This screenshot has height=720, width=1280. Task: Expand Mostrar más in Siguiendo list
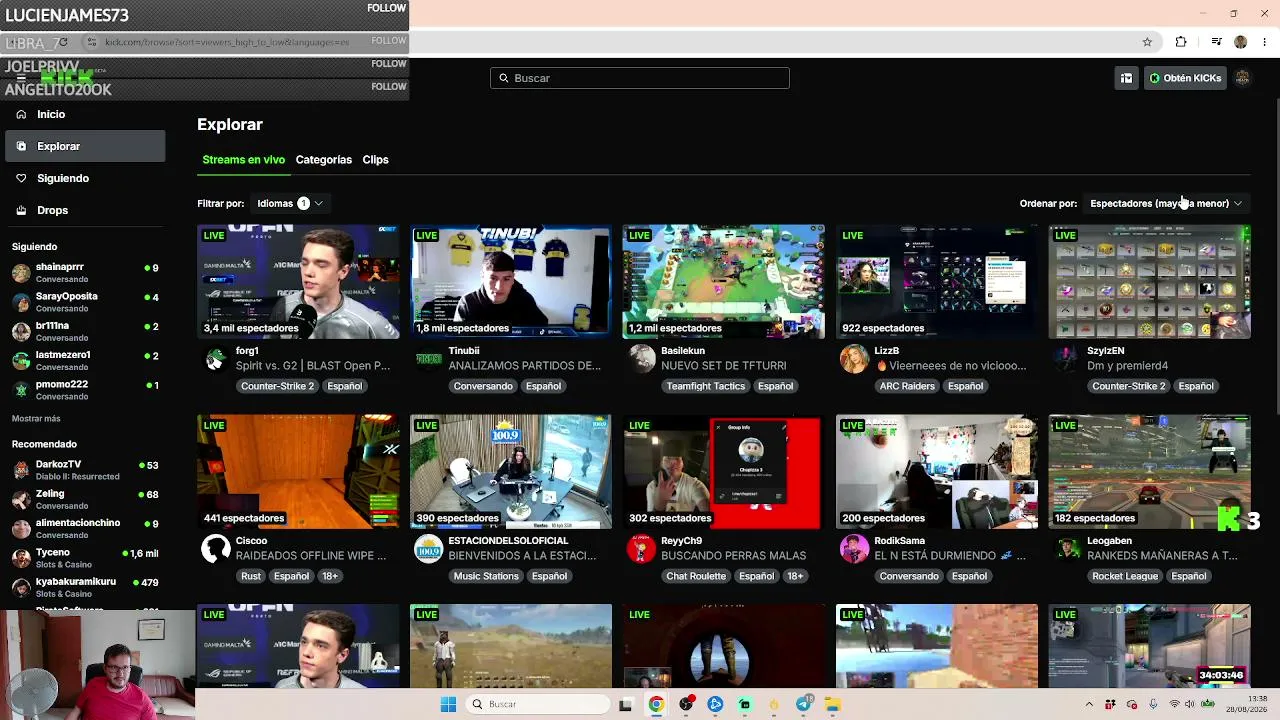click(36, 419)
